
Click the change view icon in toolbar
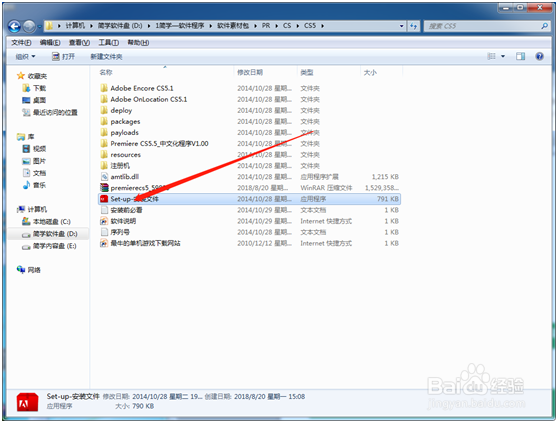491,57
